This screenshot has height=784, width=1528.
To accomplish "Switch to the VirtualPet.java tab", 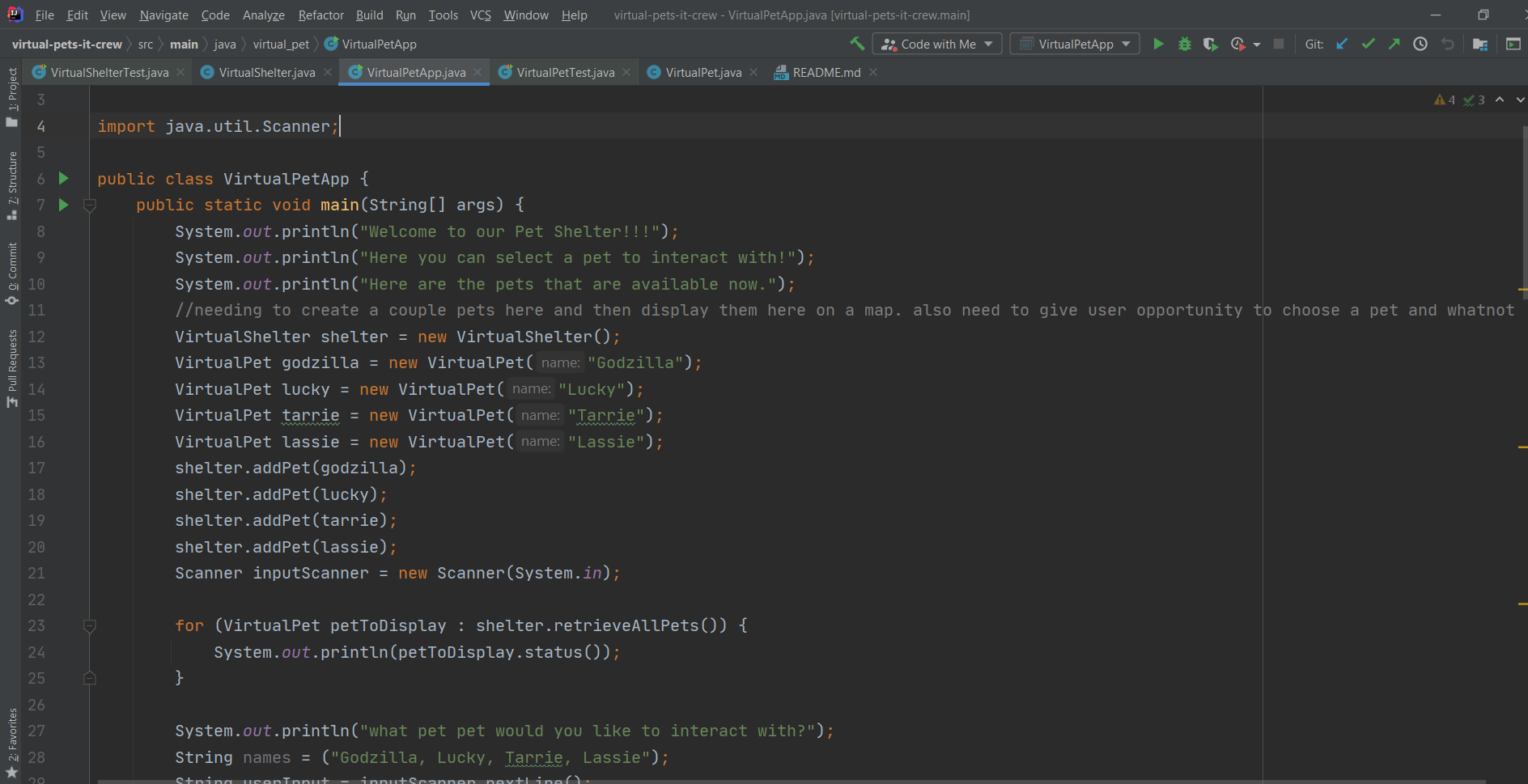I will pyautogui.click(x=702, y=72).
